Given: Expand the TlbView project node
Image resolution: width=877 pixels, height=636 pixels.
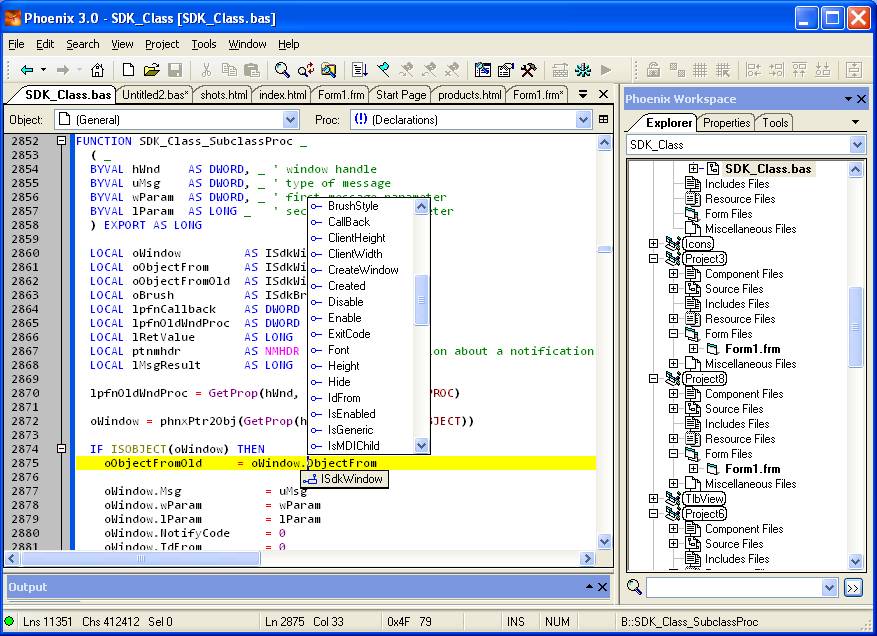Looking at the screenshot, I should (653, 498).
